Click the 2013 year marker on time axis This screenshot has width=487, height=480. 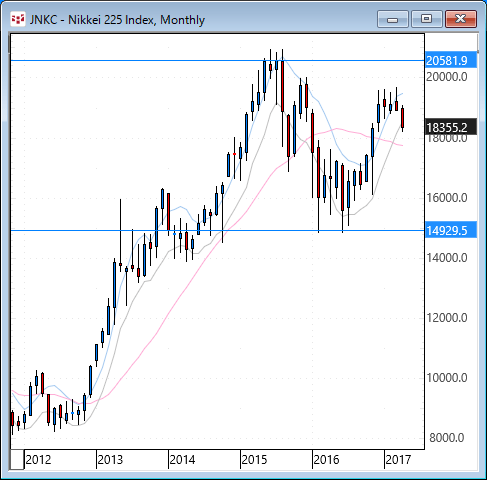pos(110,460)
